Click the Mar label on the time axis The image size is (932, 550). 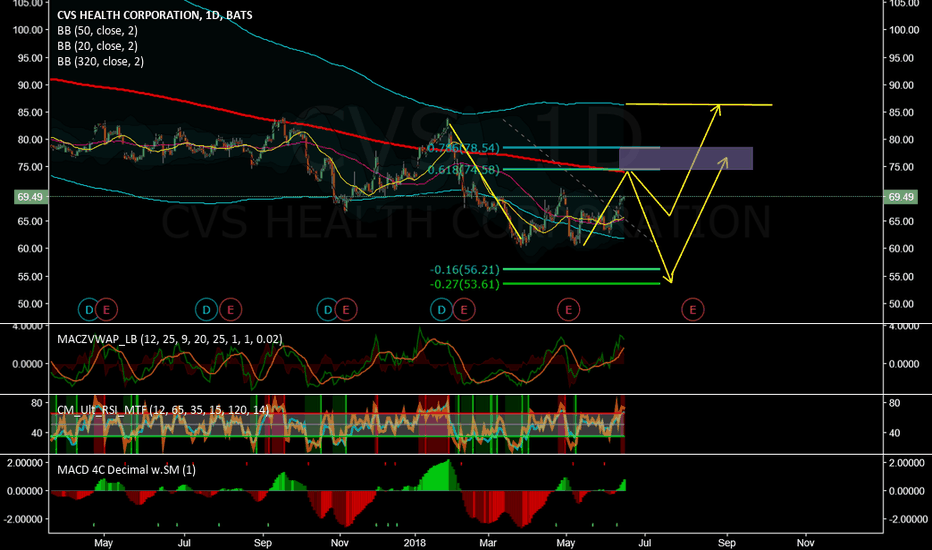tap(488, 542)
